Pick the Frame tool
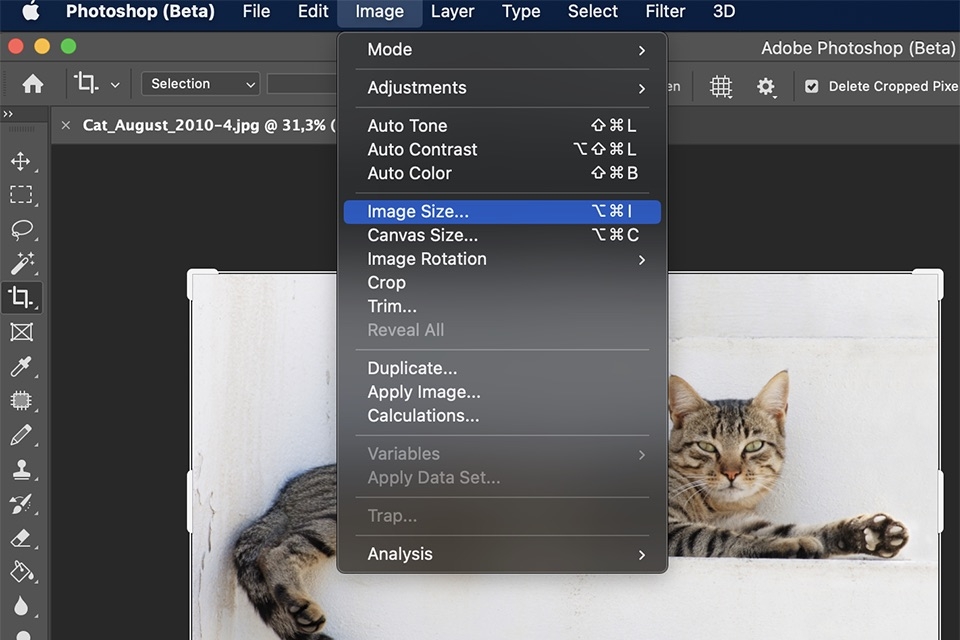The image size is (960, 640). [22, 331]
